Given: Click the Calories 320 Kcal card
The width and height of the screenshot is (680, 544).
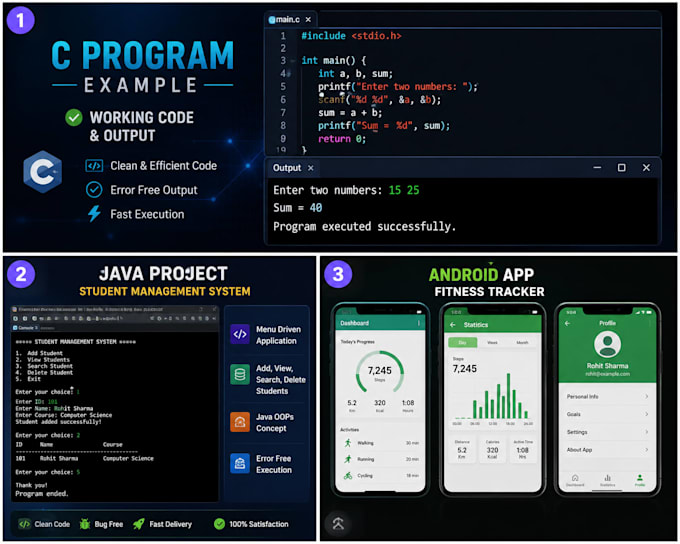Looking at the screenshot, I should (x=492, y=450).
